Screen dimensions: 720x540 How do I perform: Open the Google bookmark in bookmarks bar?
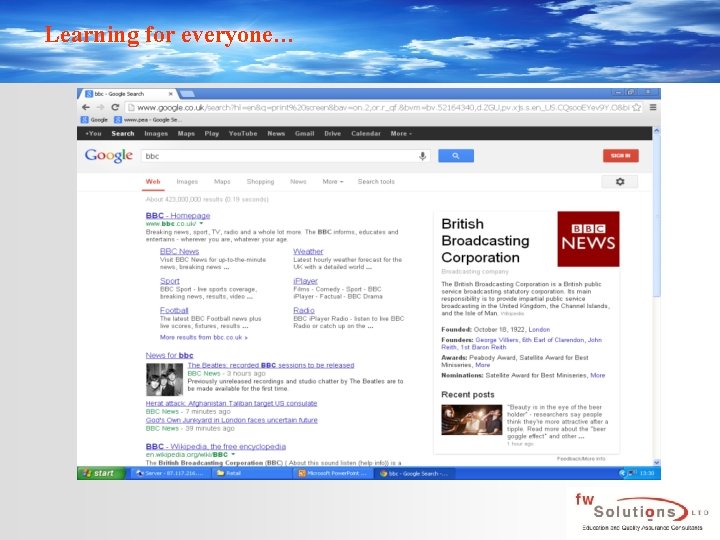click(95, 120)
